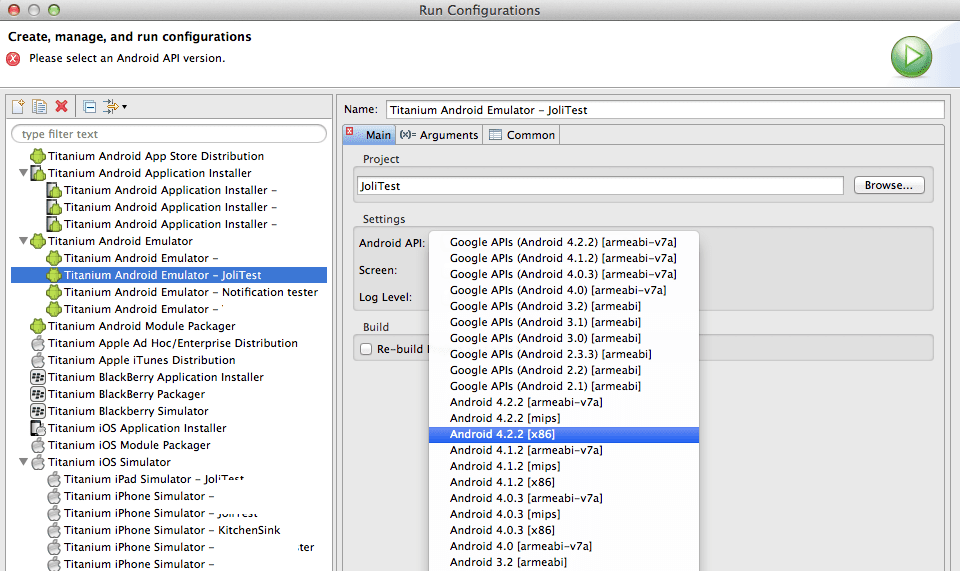
Task: Collapse the Titanium iOS Simulator node
Action: click(x=23, y=462)
